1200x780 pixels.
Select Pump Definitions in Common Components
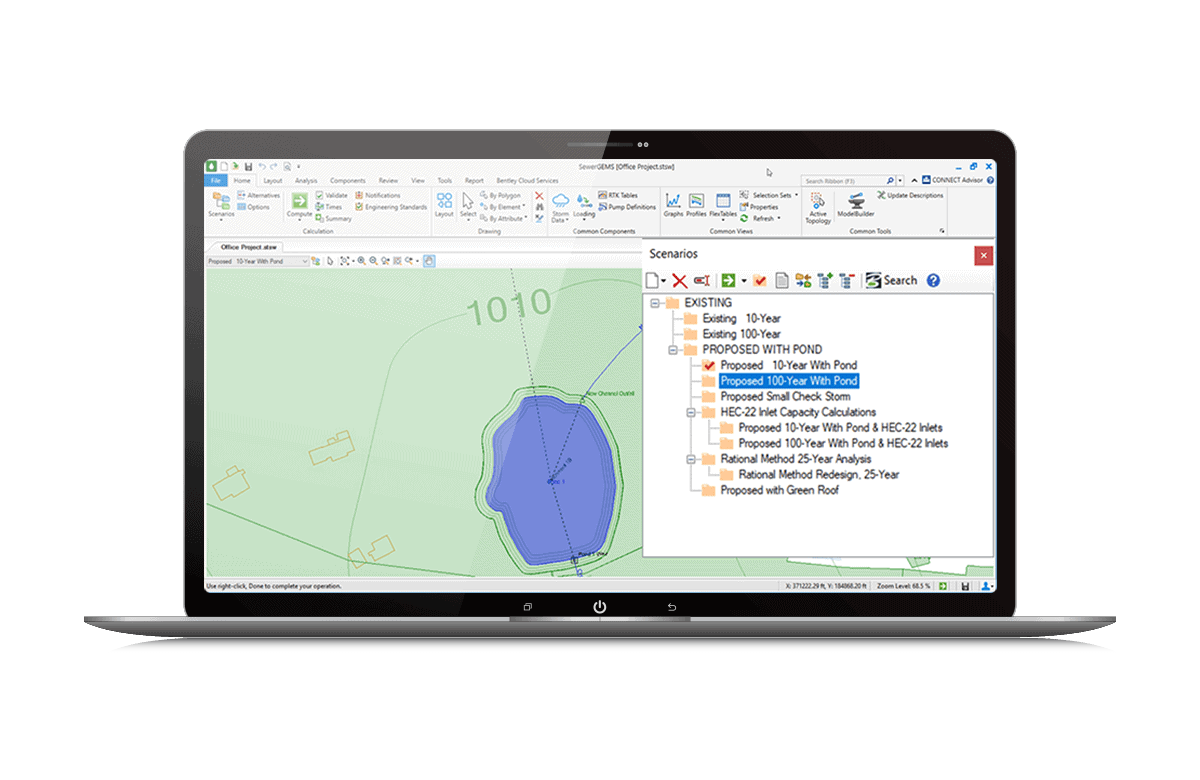pos(623,207)
